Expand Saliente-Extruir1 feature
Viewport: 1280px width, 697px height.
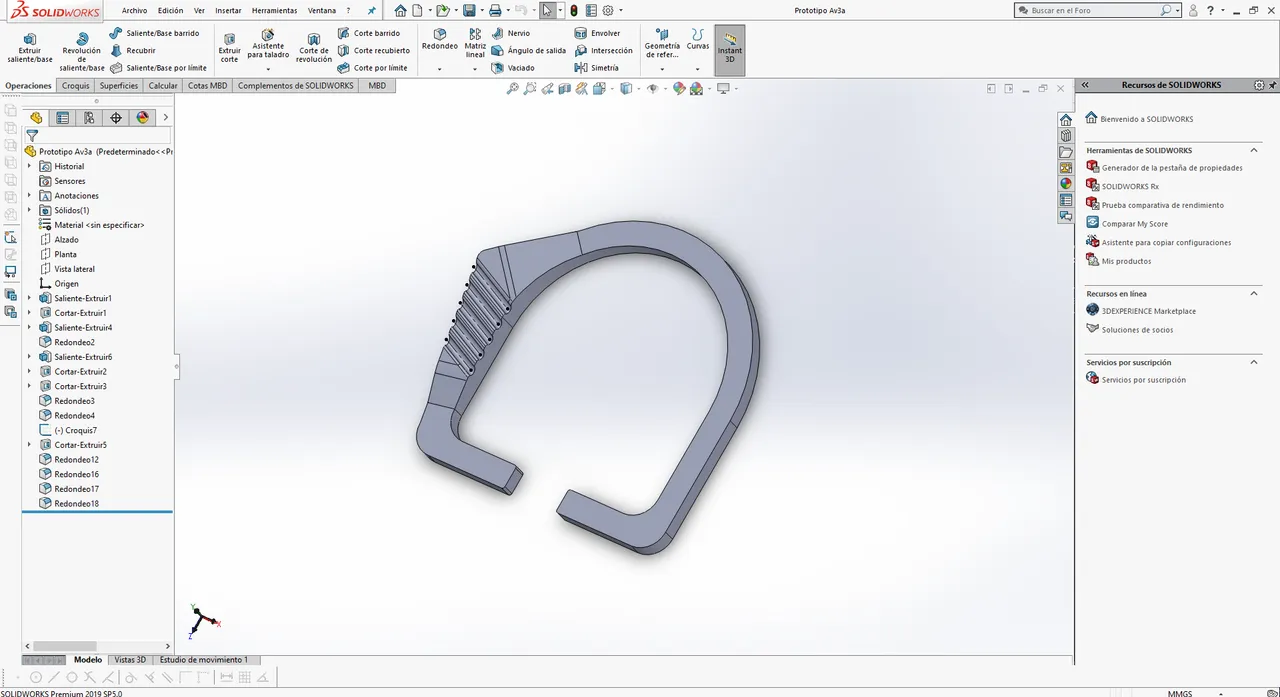[x=29, y=298]
